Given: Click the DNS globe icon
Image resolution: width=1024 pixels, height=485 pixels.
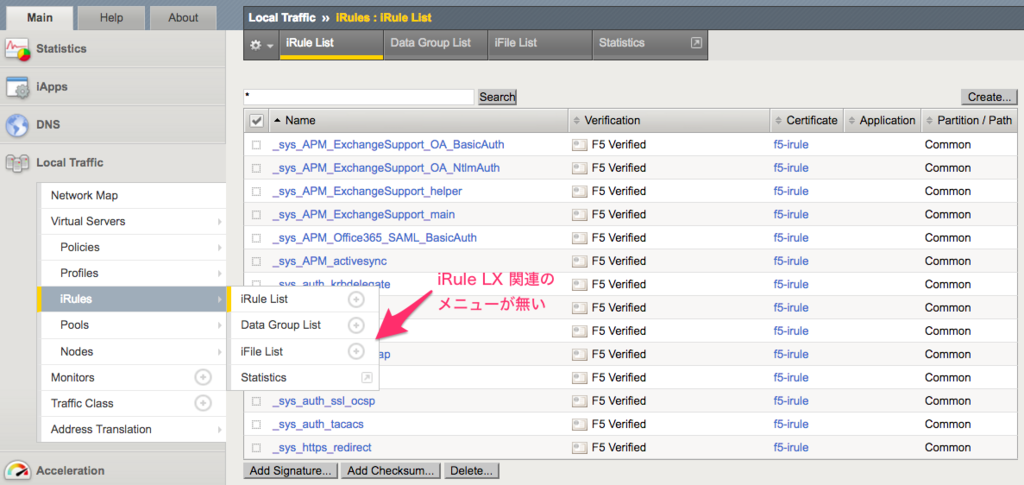Looking at the screenshot, I should 17,125.
